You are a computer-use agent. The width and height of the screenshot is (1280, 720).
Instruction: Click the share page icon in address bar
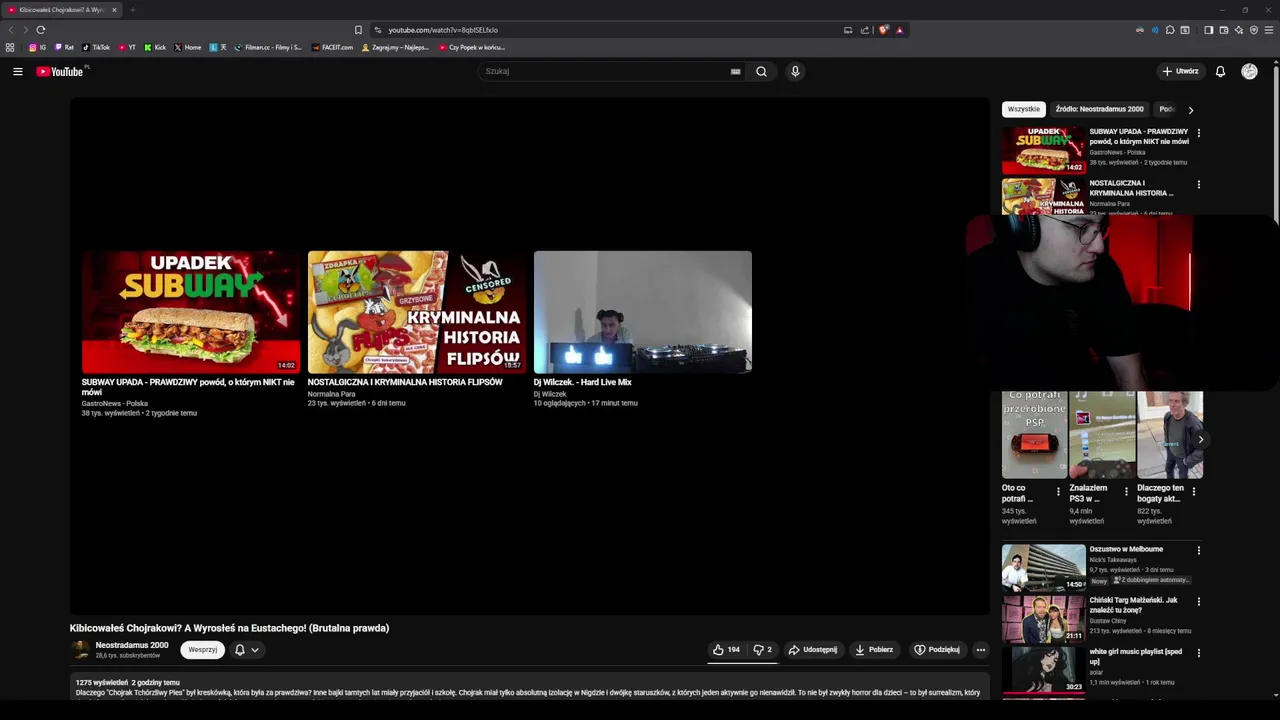[865, 30]
